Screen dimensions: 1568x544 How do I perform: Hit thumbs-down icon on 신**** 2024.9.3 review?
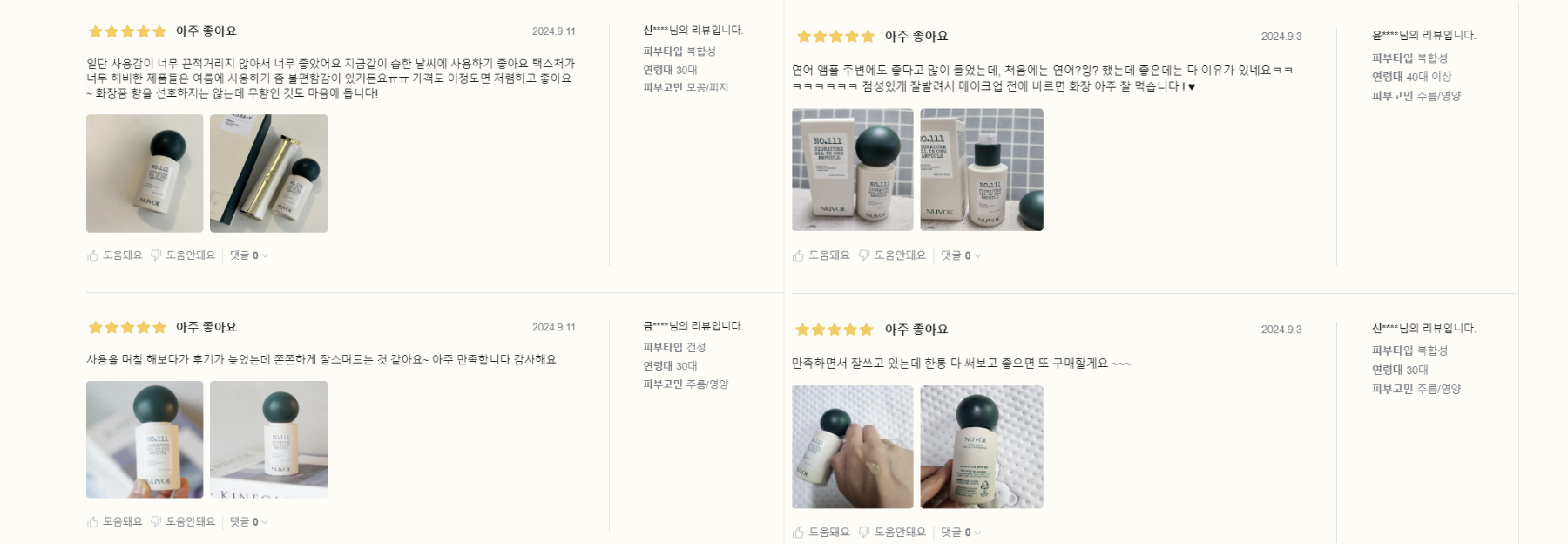(864, 532)
